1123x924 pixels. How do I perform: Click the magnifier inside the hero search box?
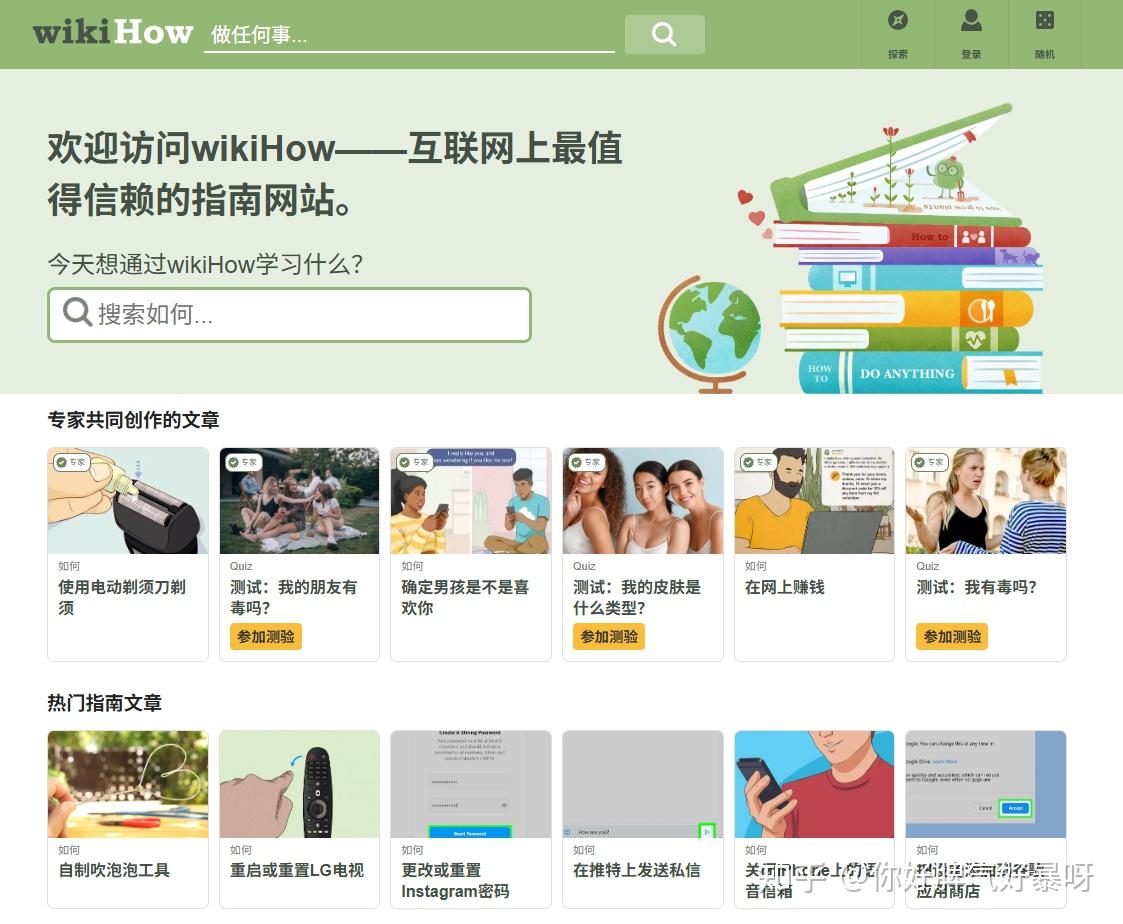[x=77, y=314]
